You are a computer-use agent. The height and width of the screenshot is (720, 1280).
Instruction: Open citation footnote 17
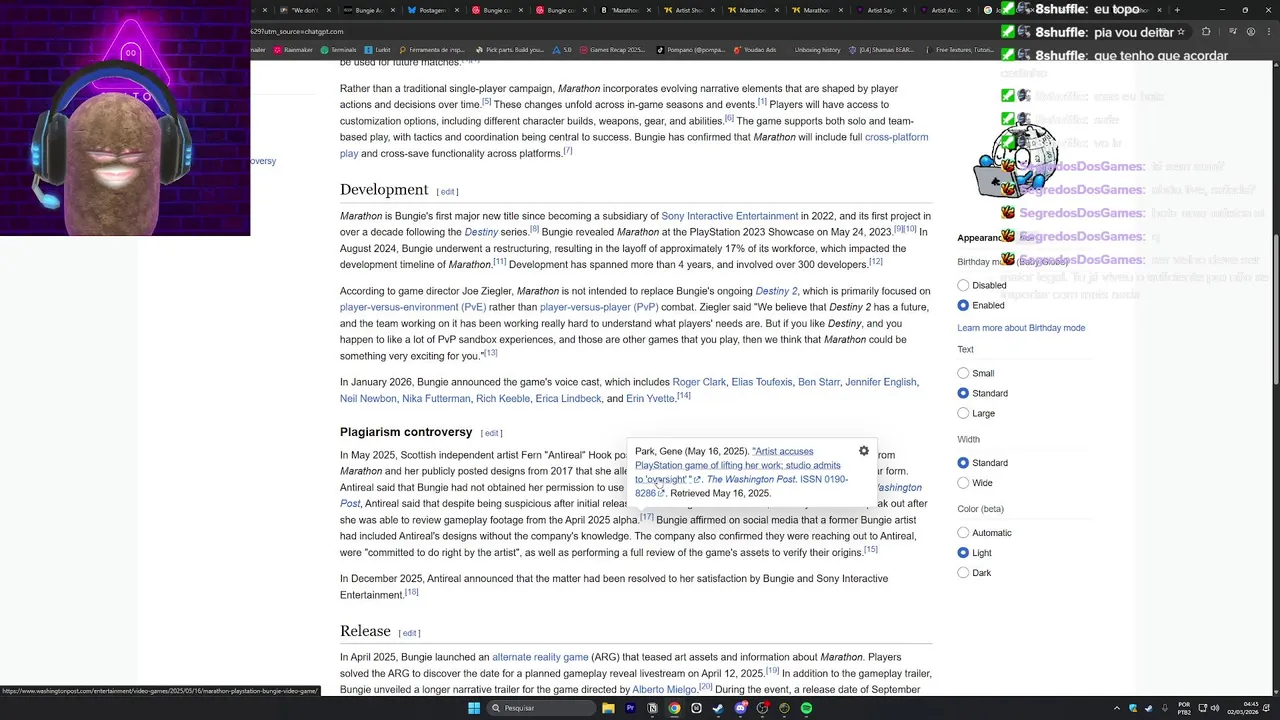click(x=647, y=517)
